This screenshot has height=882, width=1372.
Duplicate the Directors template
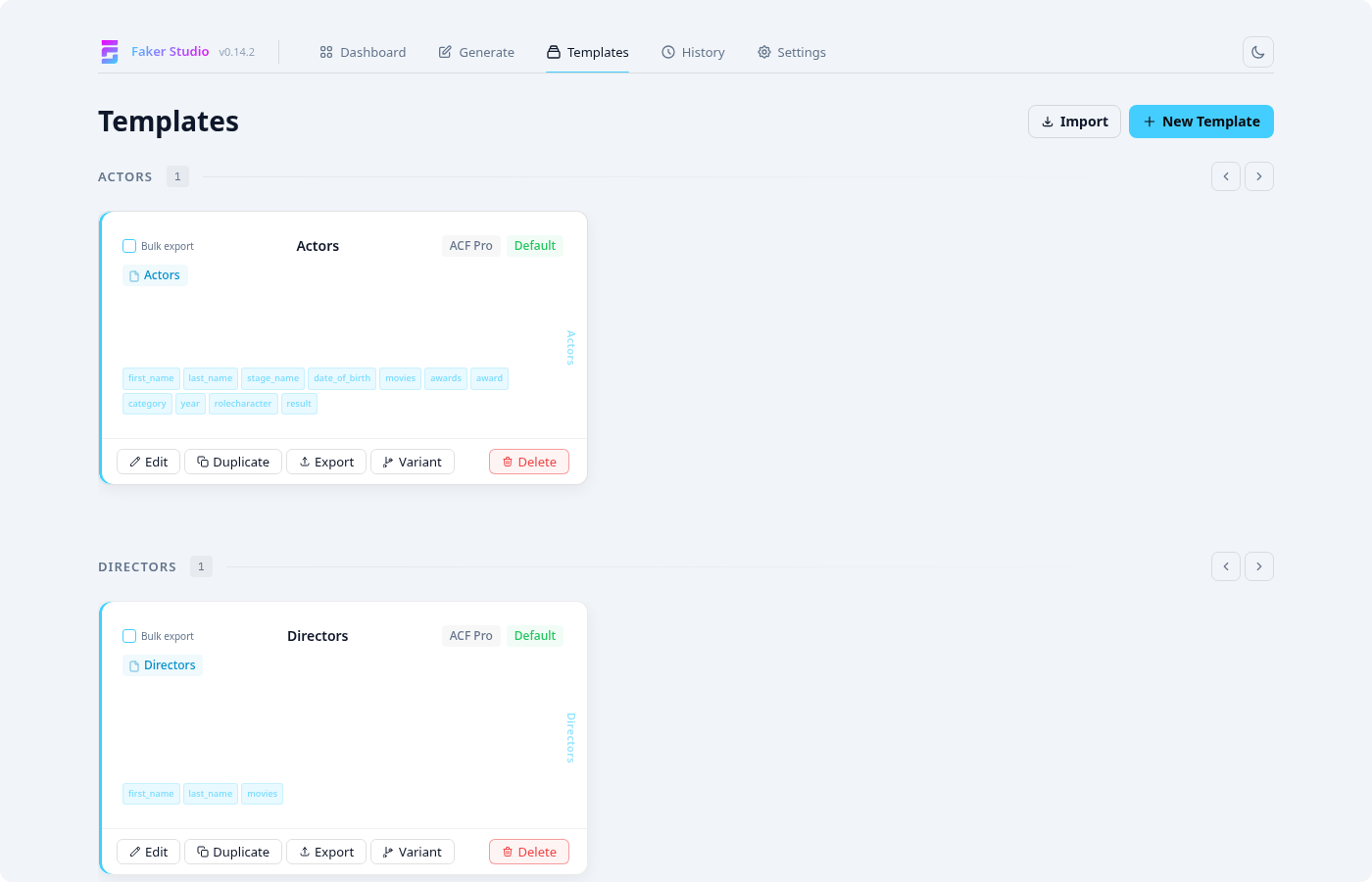[233, 852]
